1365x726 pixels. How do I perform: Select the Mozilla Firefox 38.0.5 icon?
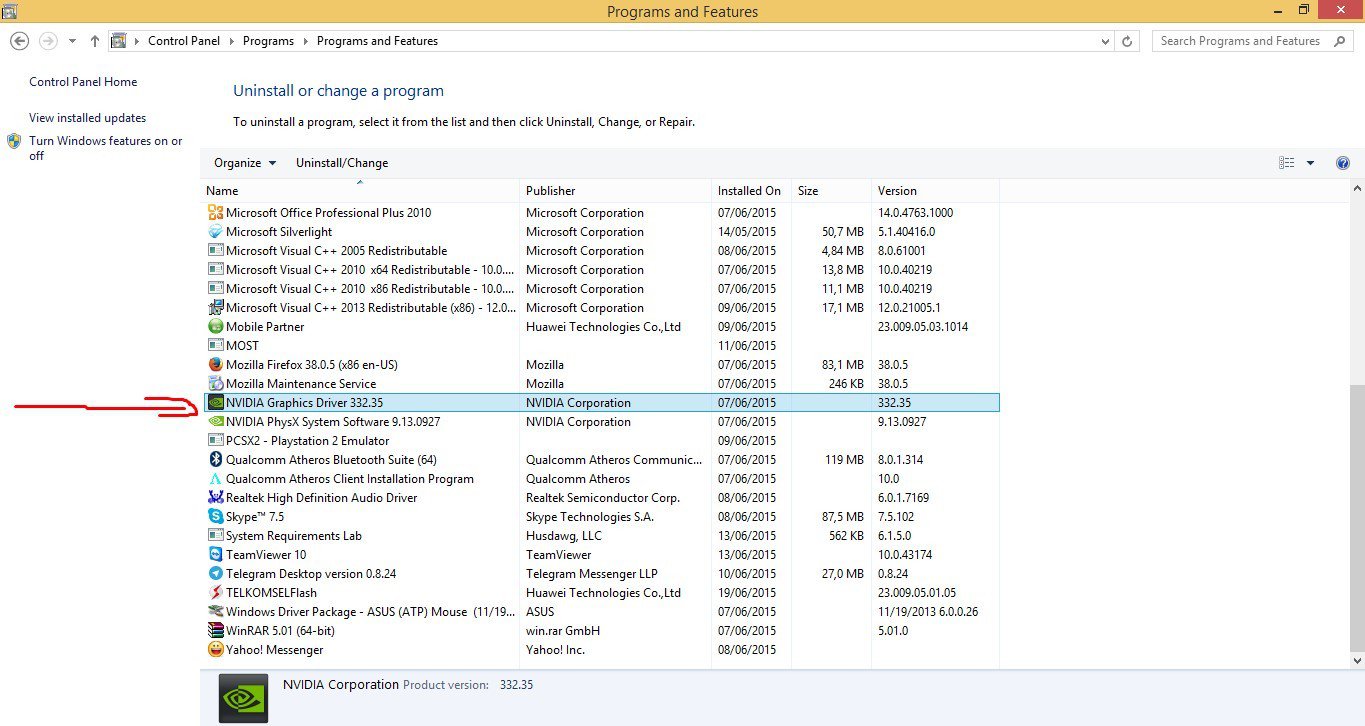(215, 365)
